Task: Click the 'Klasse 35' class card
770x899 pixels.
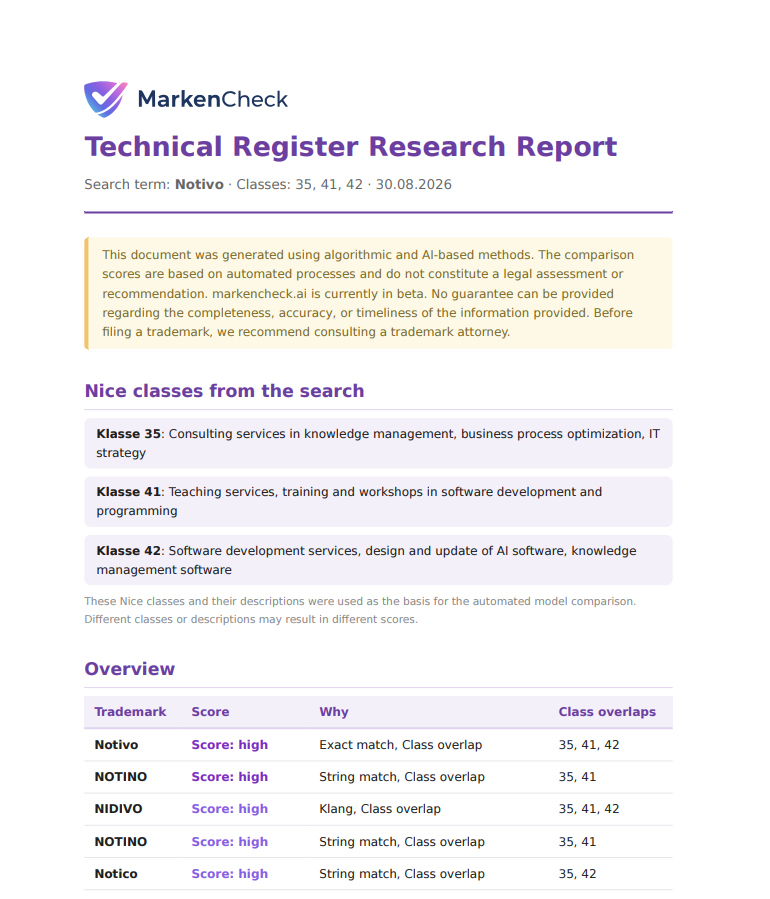Action: 378,443
